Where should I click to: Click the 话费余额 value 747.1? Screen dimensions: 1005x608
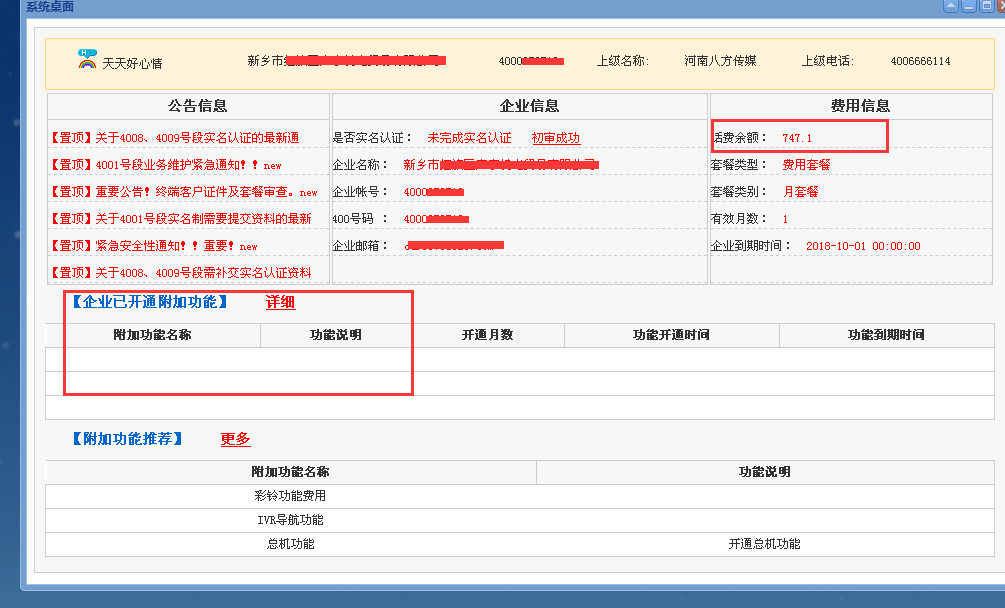796,138
